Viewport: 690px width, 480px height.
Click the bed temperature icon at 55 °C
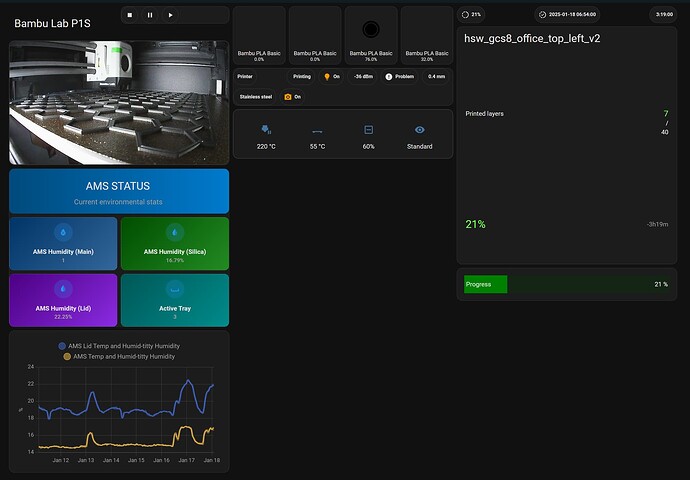pyautogui.click(x=317, y=130)
